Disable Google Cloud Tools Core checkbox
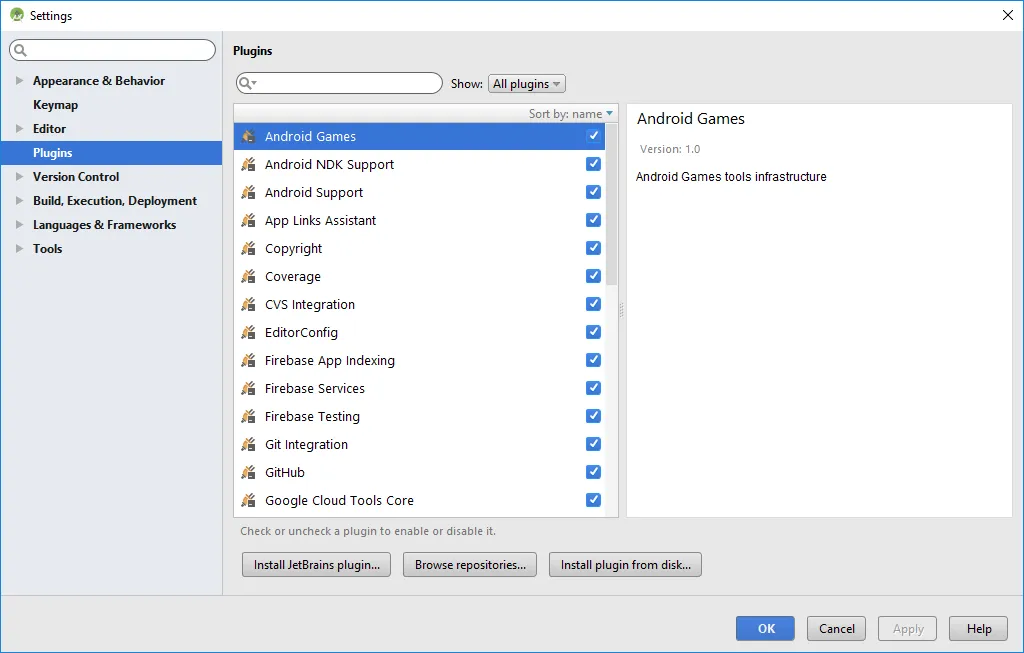Viewport: 1024px width, 653px height. (x=593, y=500)
